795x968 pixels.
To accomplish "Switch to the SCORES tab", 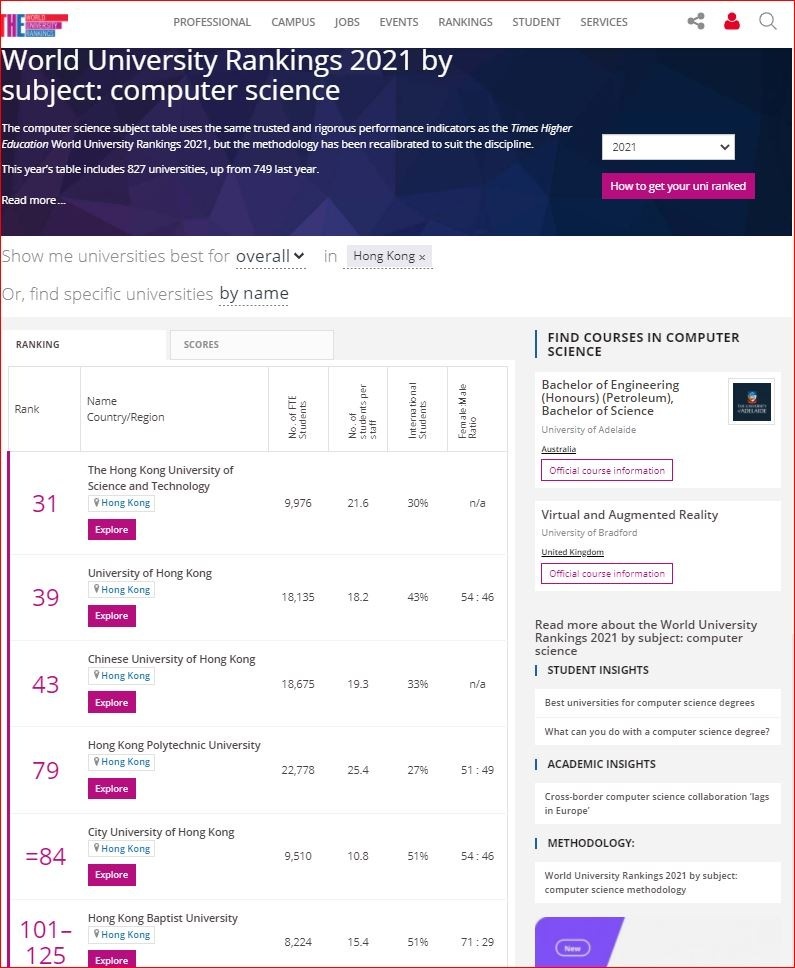I will pyautogui.click(x=200, y=344).
